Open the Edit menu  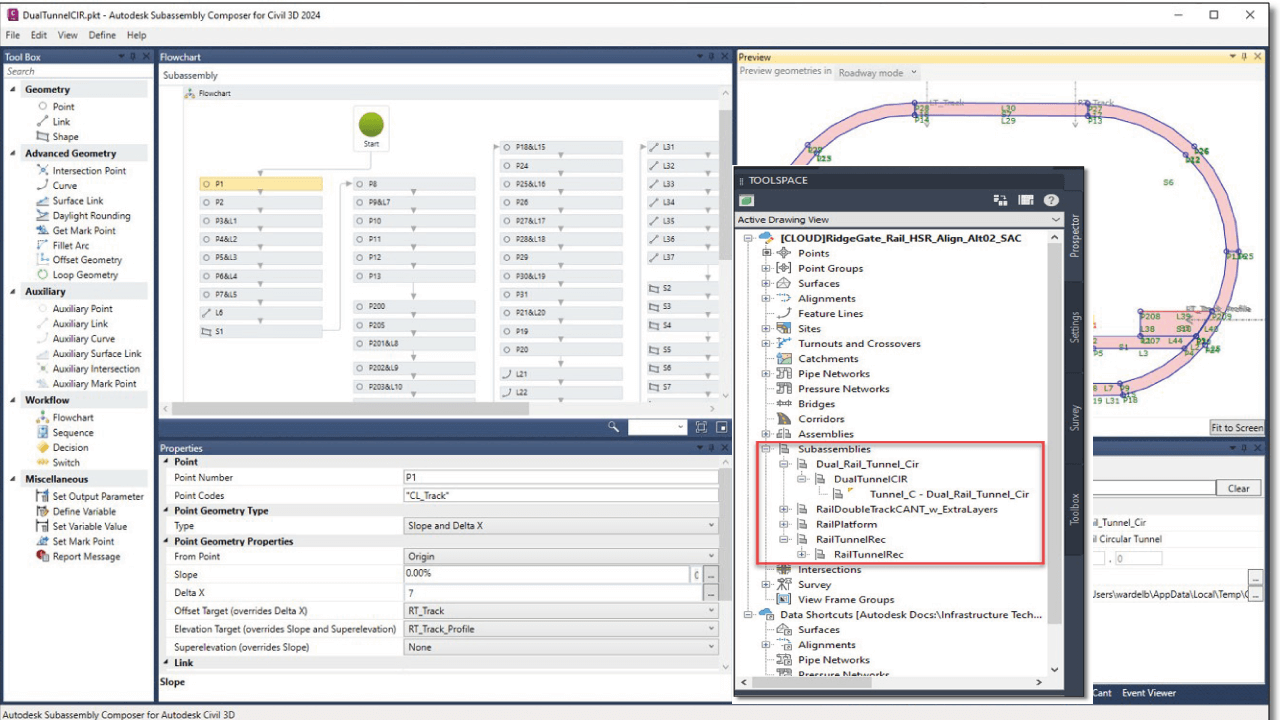coord(39,35)
